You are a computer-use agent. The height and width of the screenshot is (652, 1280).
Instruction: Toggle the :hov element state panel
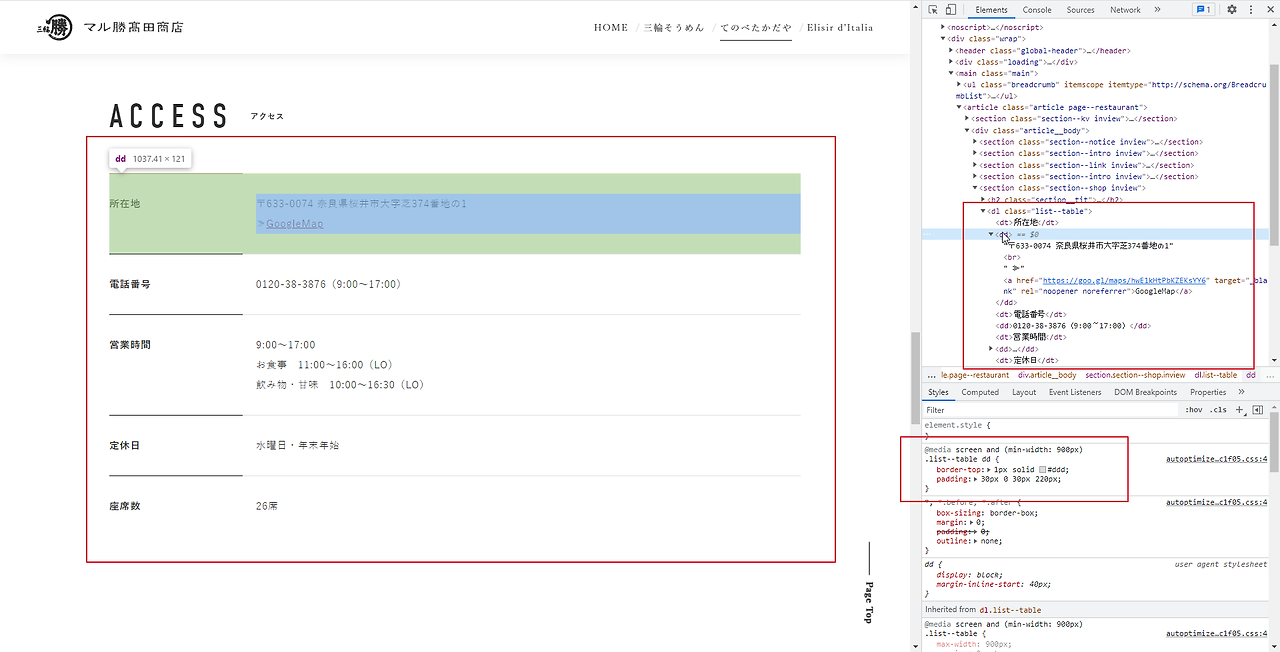point(1193,410)
